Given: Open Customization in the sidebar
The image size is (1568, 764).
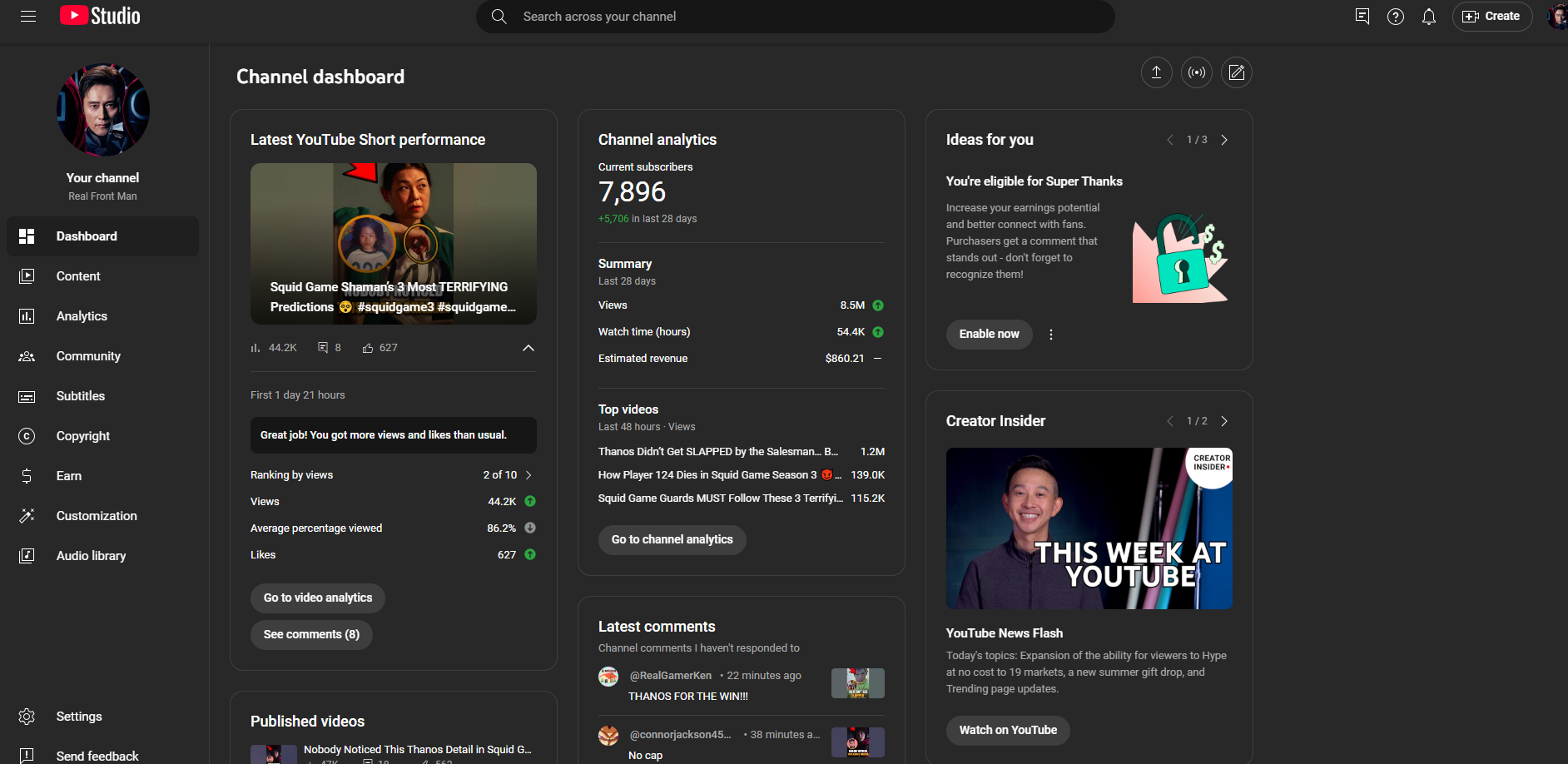Looking at the screenshot, I should click(103, 516).
